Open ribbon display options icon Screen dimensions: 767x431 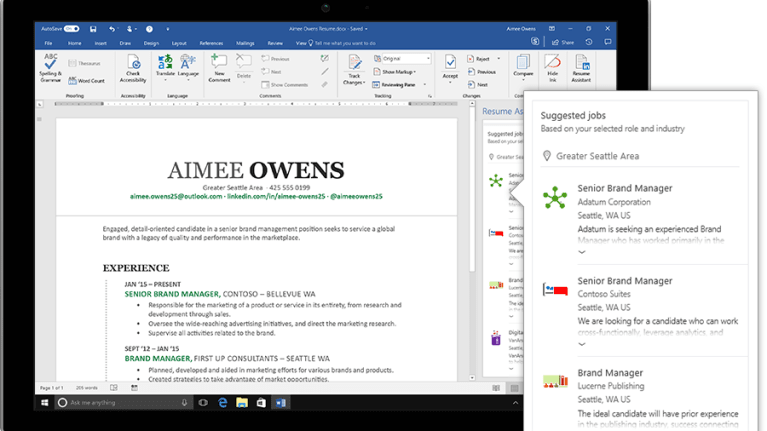[x=552, y=28]
